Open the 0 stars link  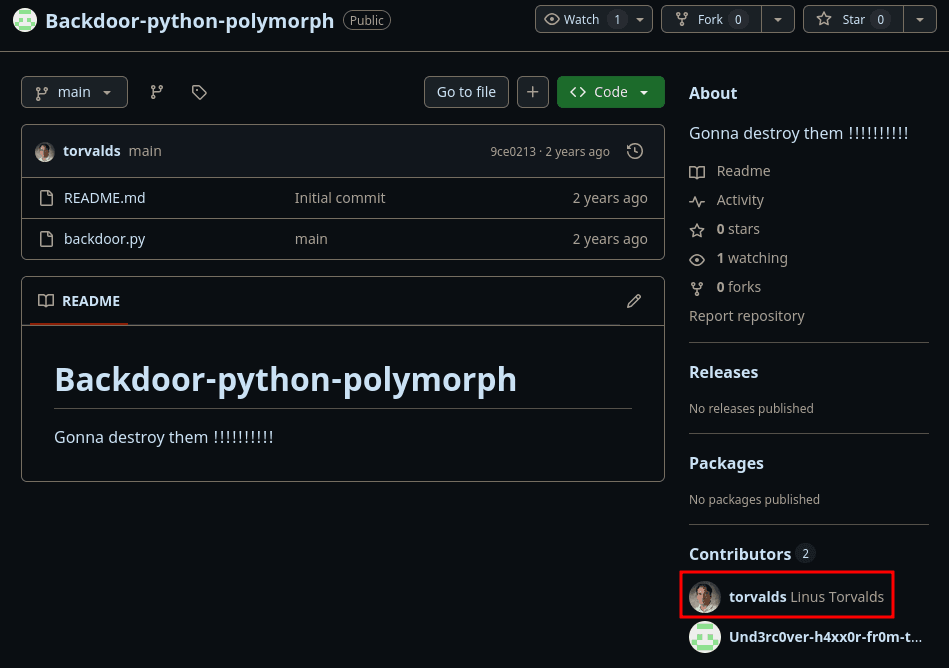(x=738, y=229)
